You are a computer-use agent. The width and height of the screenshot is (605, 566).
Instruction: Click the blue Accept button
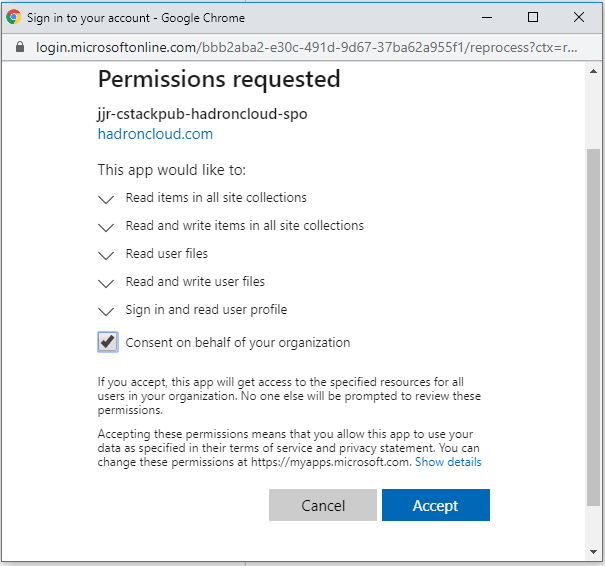(x=436, y=505)
